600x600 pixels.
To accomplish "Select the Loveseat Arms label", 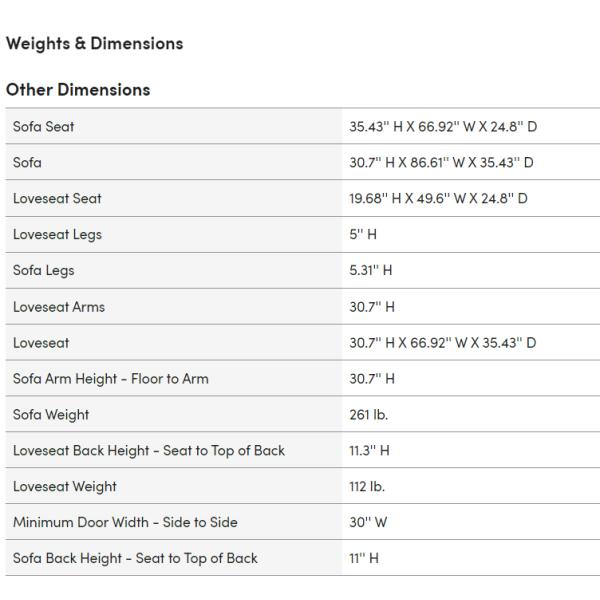I will [x=58, y=307].
